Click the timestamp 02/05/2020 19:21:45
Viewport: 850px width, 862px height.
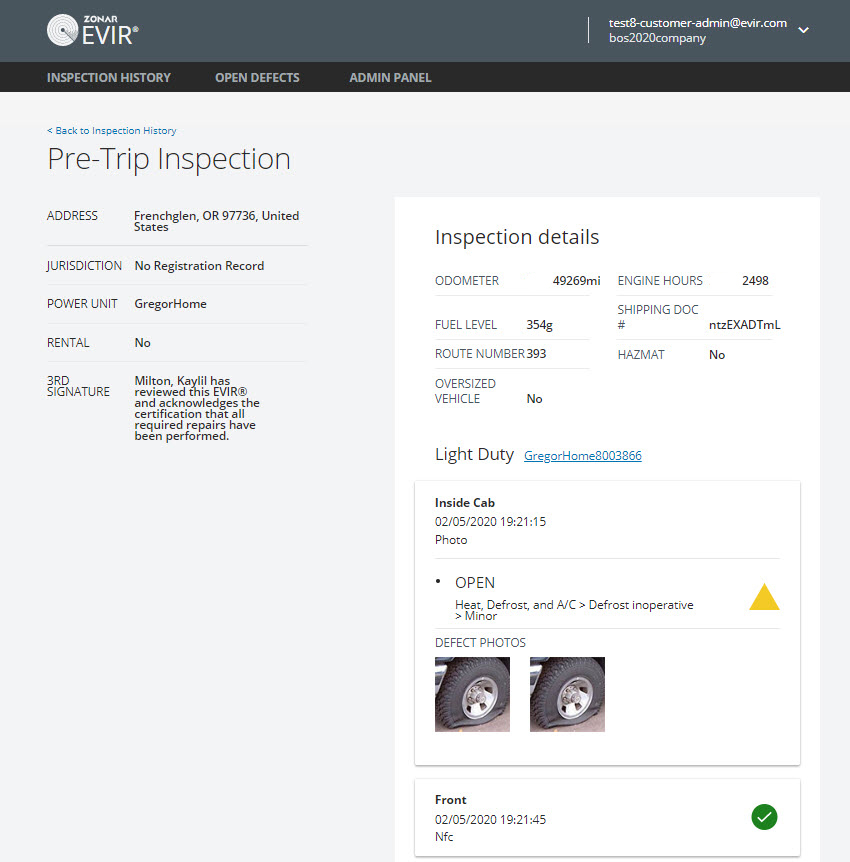point(490,820)
